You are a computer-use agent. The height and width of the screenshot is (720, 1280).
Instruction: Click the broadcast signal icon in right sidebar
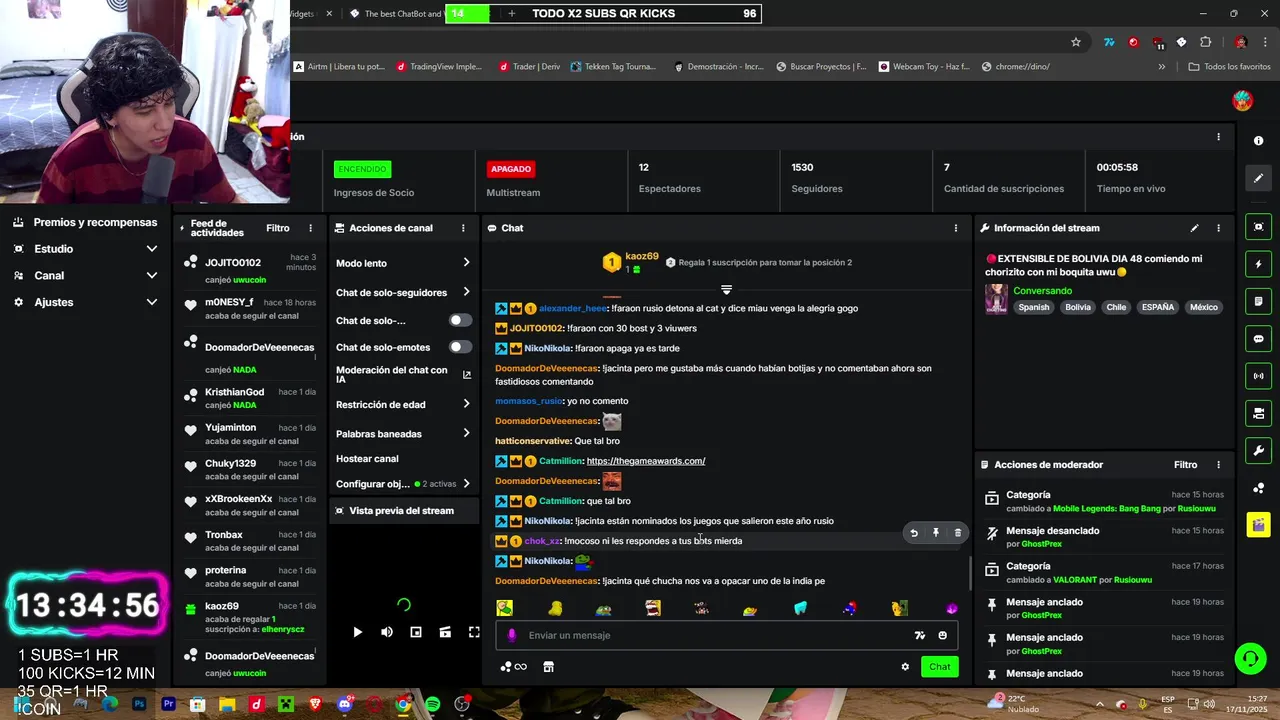1259,376
